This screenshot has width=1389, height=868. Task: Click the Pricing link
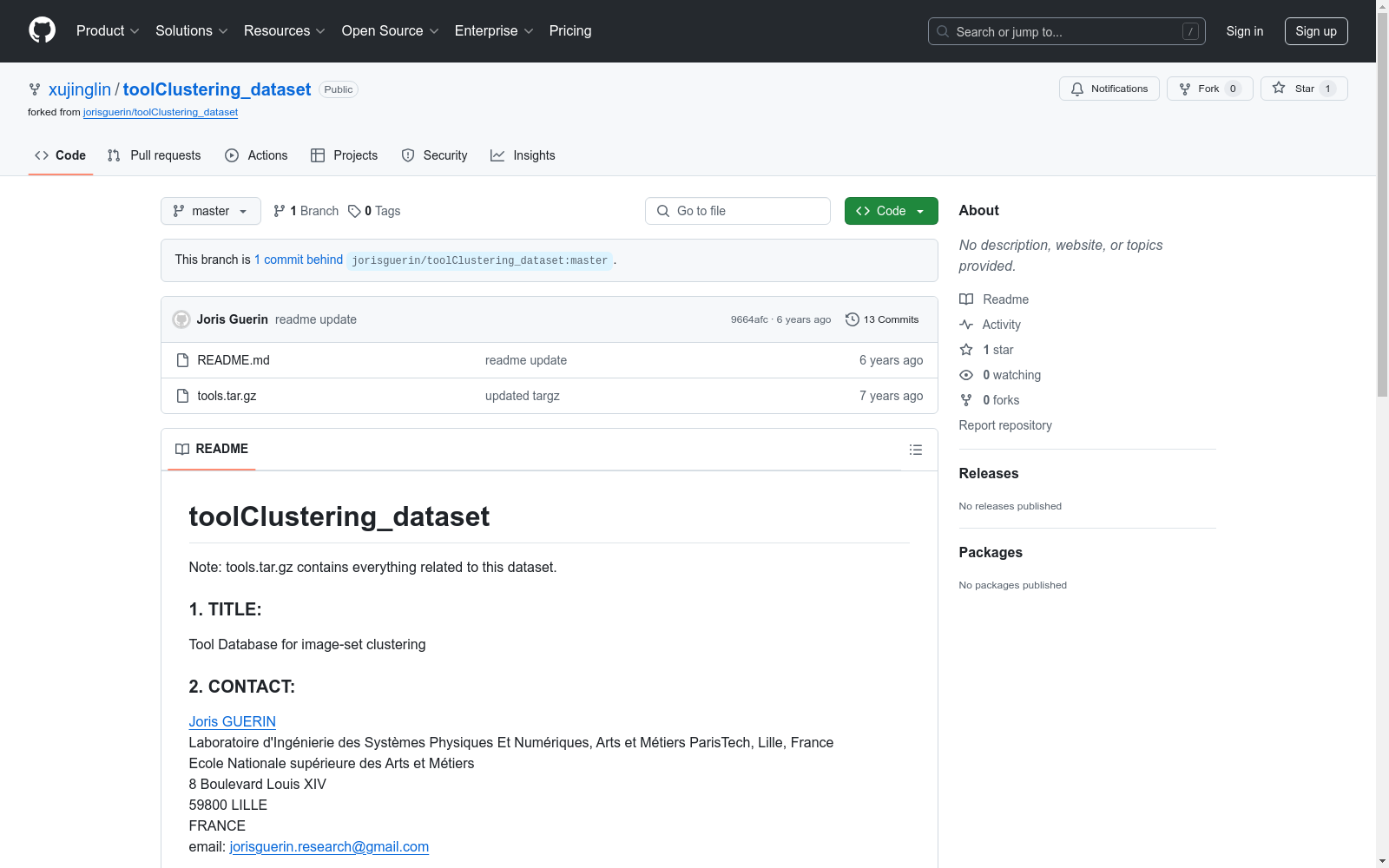tap(570, 31)
